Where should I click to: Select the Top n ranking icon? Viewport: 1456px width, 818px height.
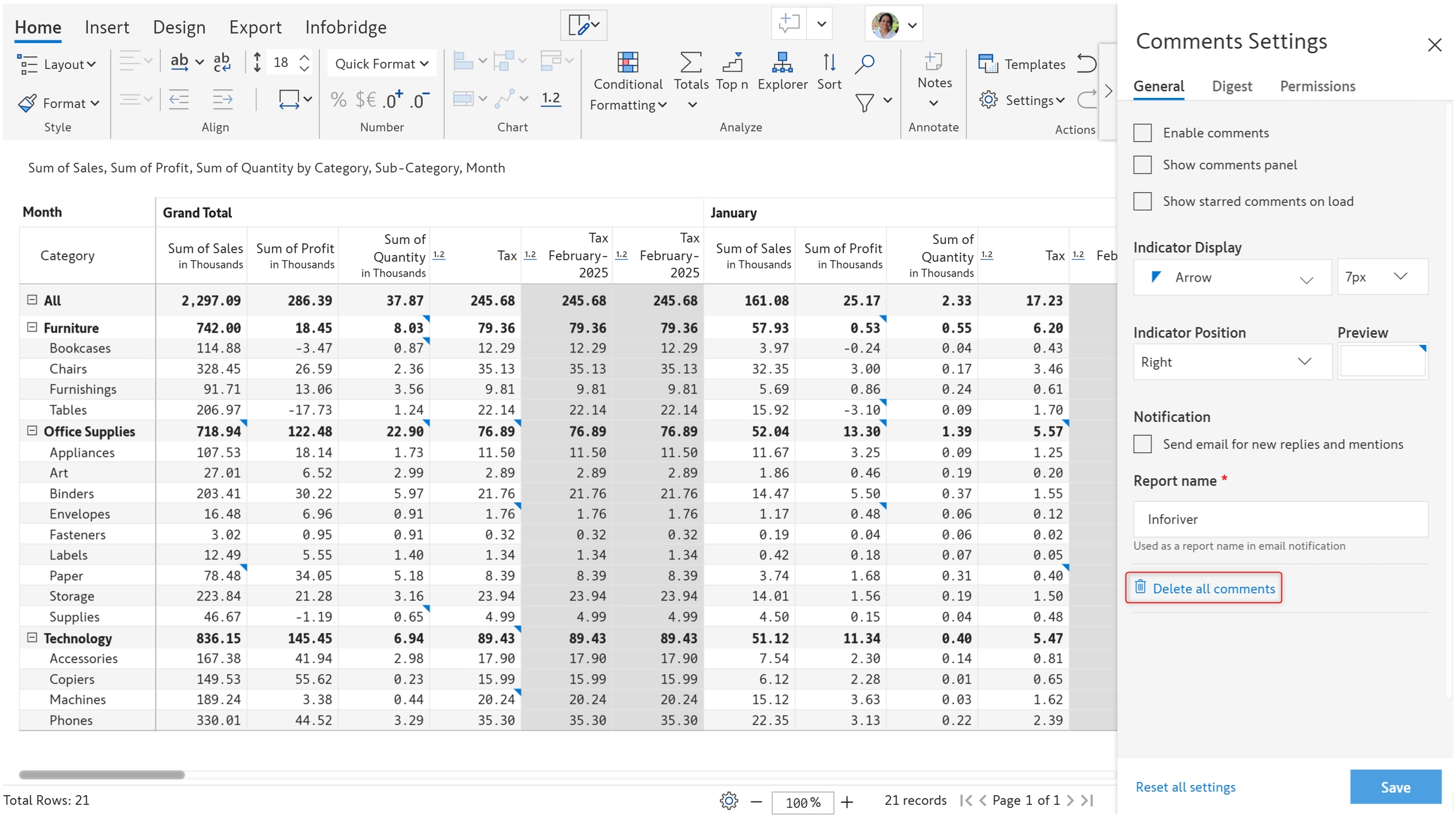(x=732, y=63)
